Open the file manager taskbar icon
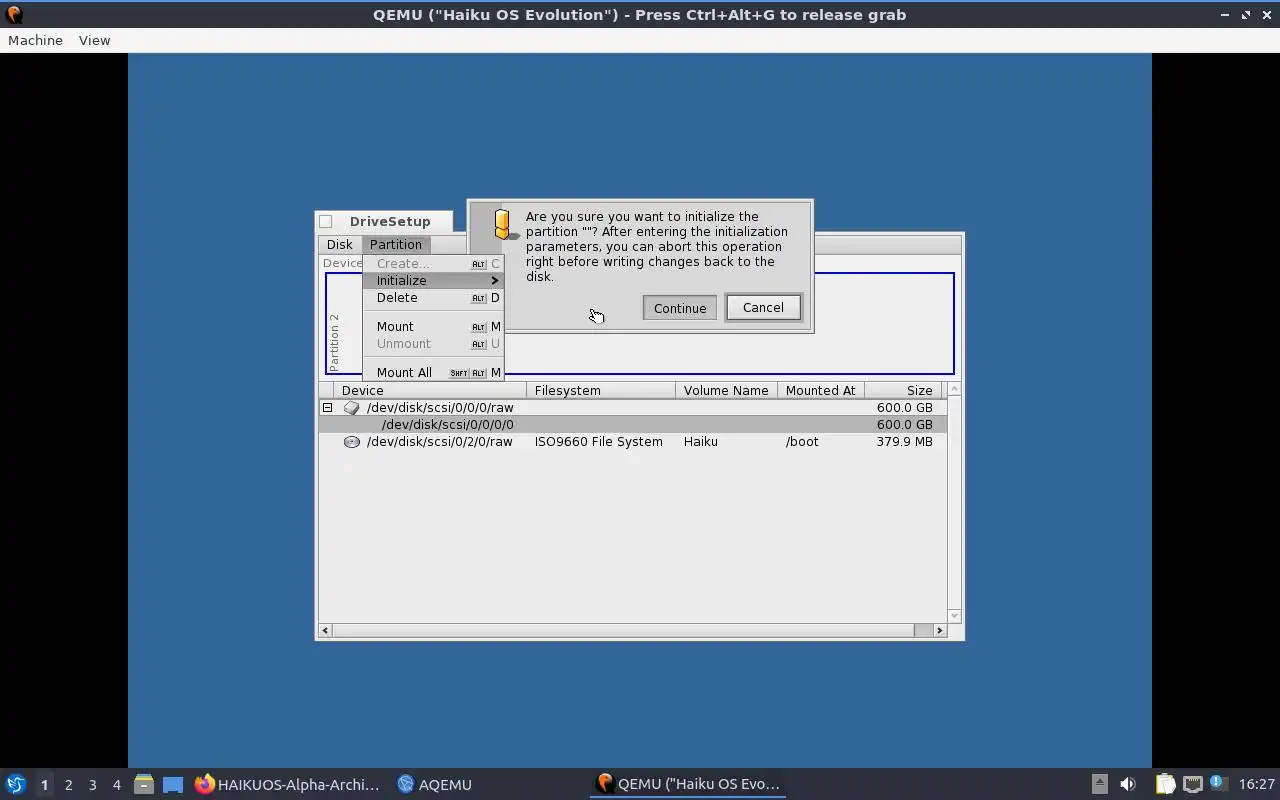The image size is (1280, 800). pyautogui.click(x=143, y=784)
